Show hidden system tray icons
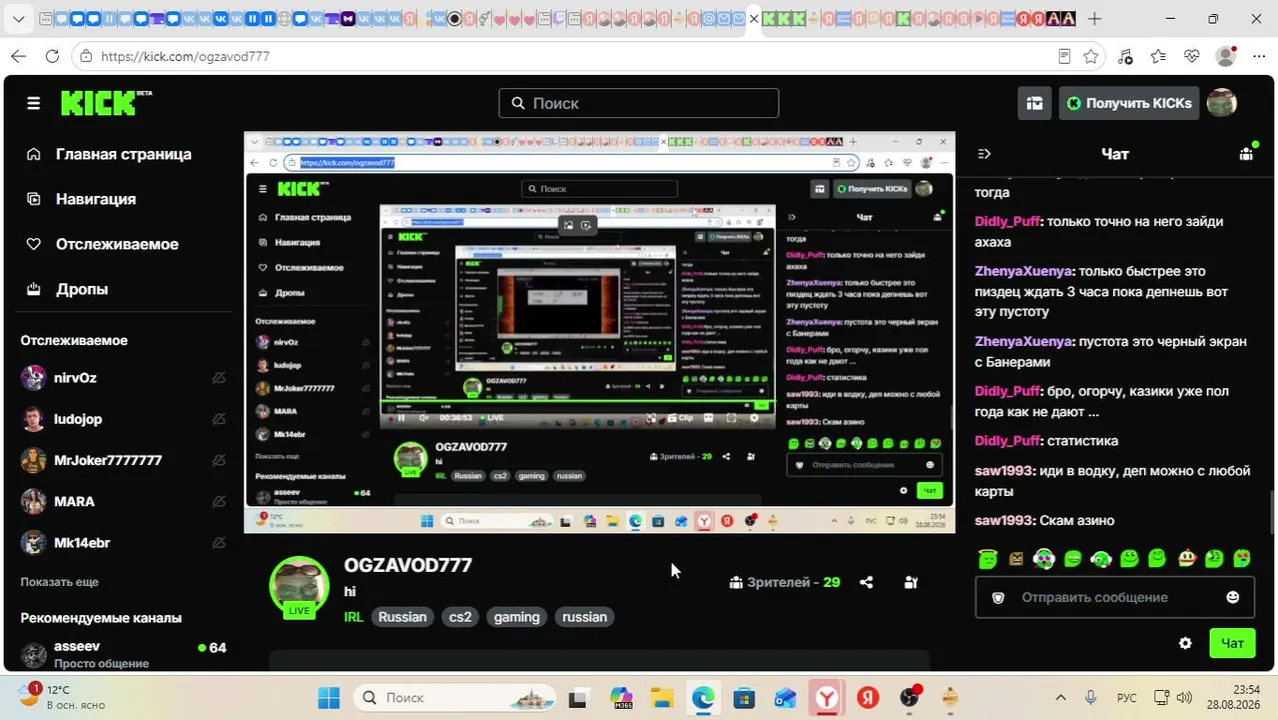 click(x=1061, y=697)
